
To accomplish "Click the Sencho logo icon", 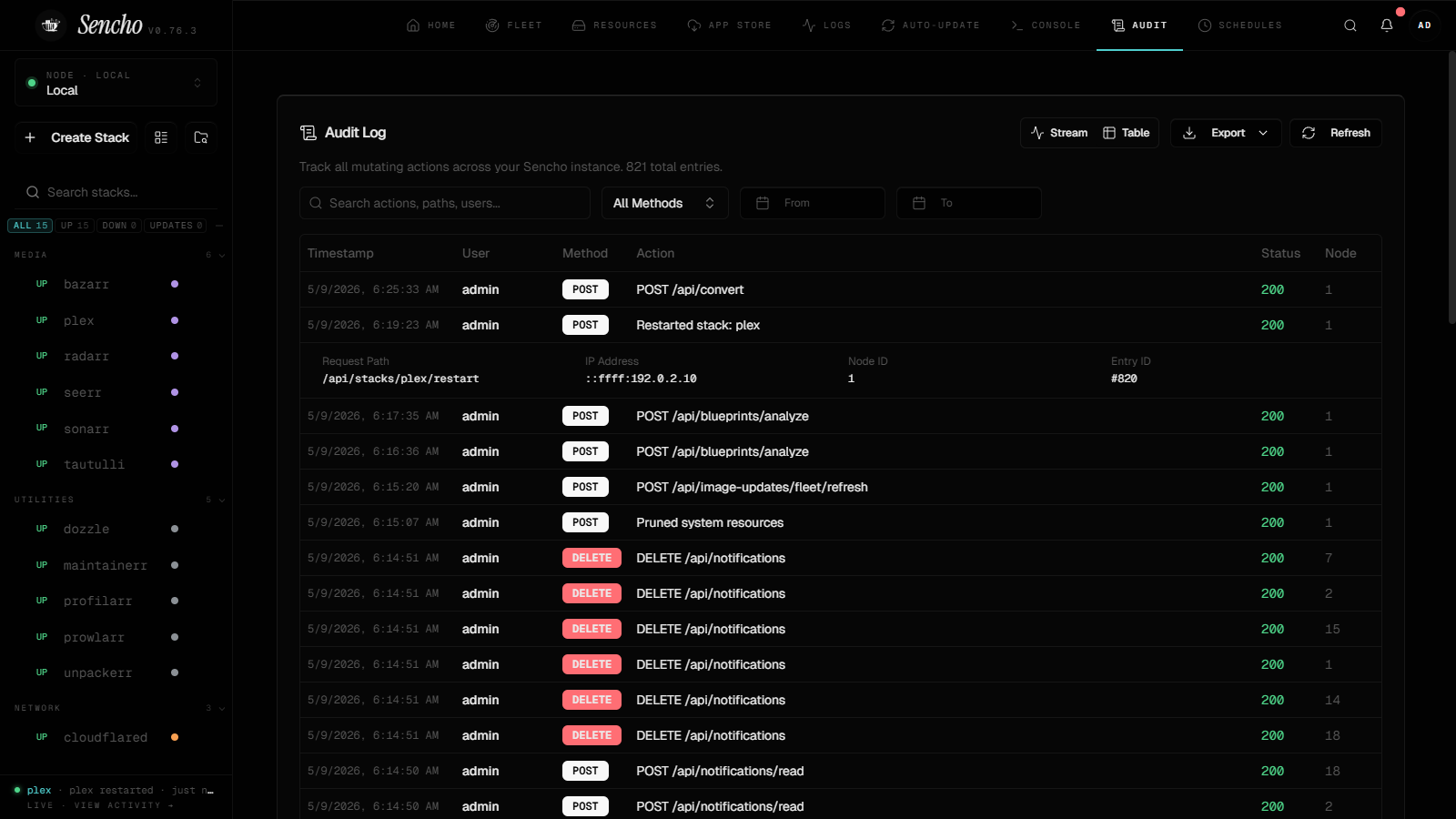I will [51, 25].
